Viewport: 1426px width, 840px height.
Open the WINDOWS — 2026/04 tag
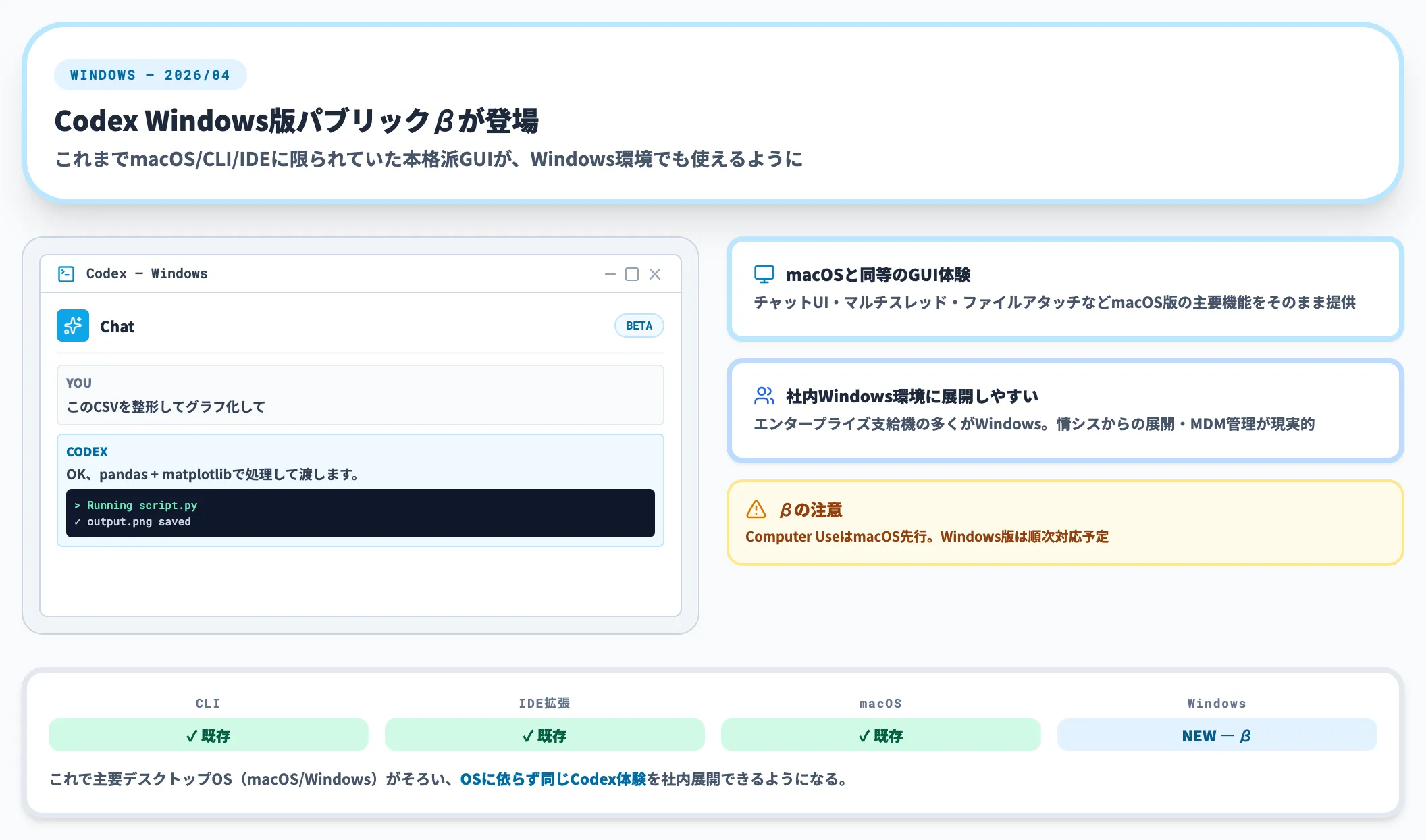[150, 75]
